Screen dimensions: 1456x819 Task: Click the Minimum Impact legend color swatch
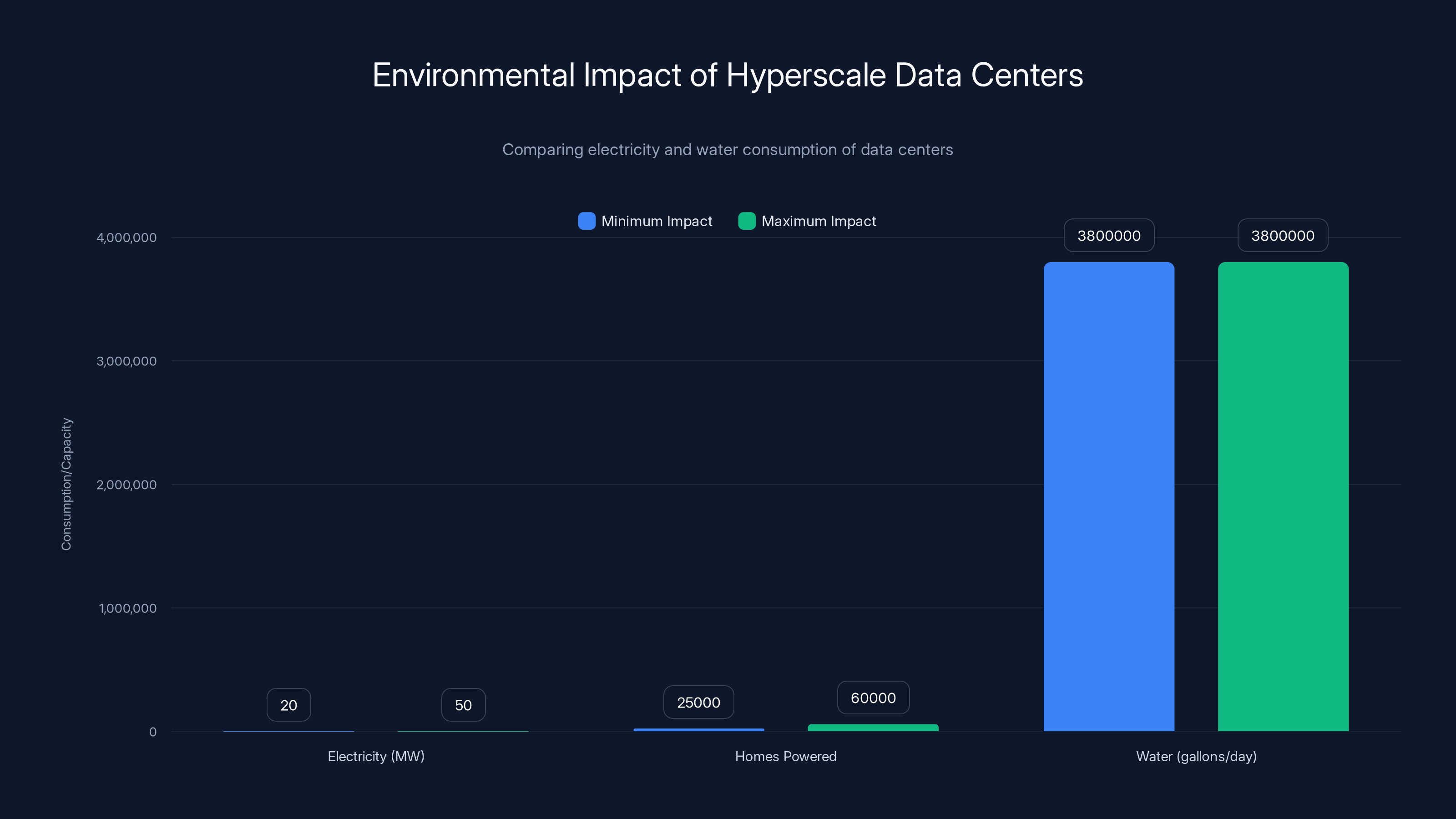[586, 221]
